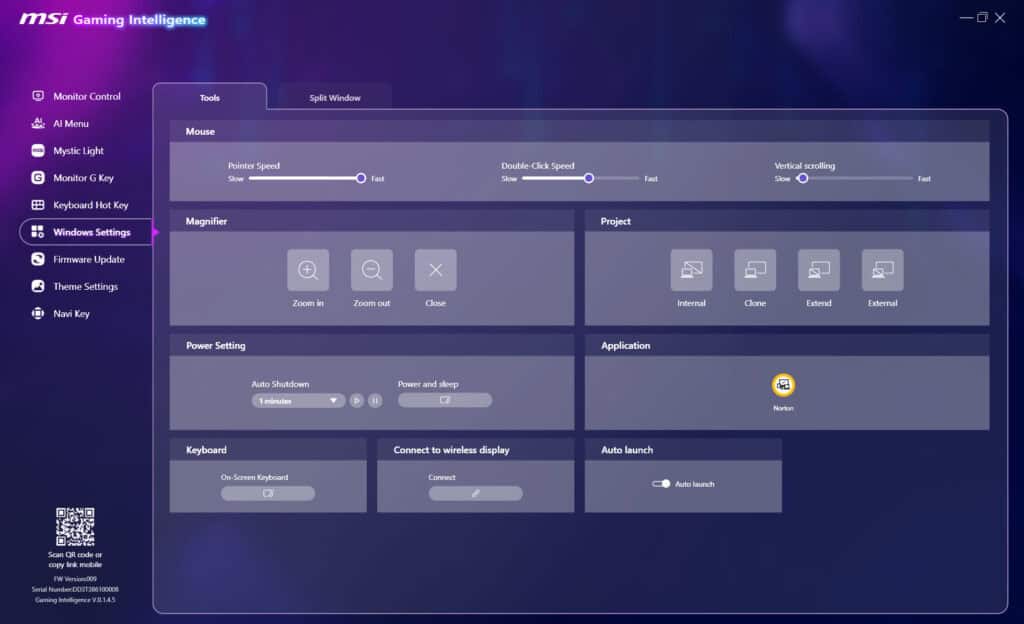This screenshot has height=624, width=1024.
Task: Pause the Auto Shutdown timer
Action: coord(375,400)
